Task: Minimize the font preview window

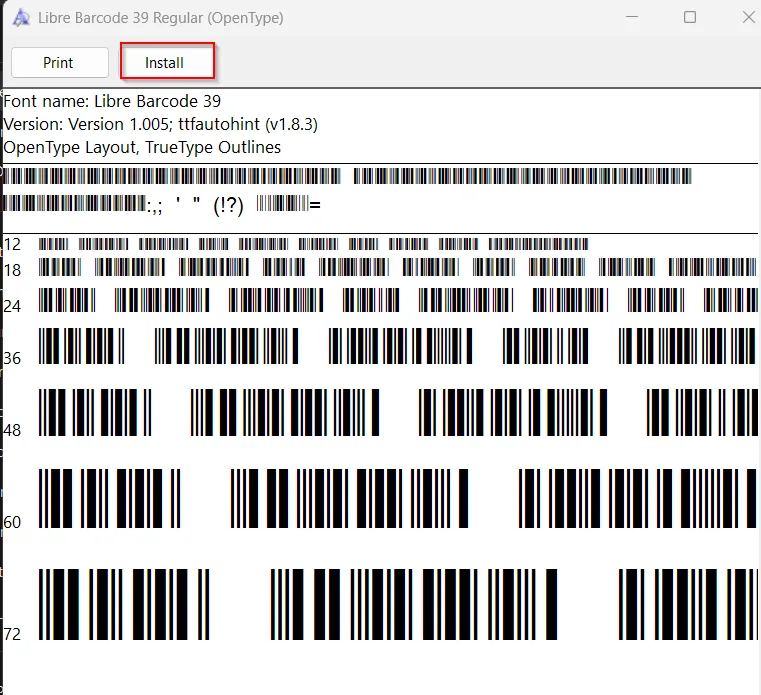Action: click(x=631, y=17)
